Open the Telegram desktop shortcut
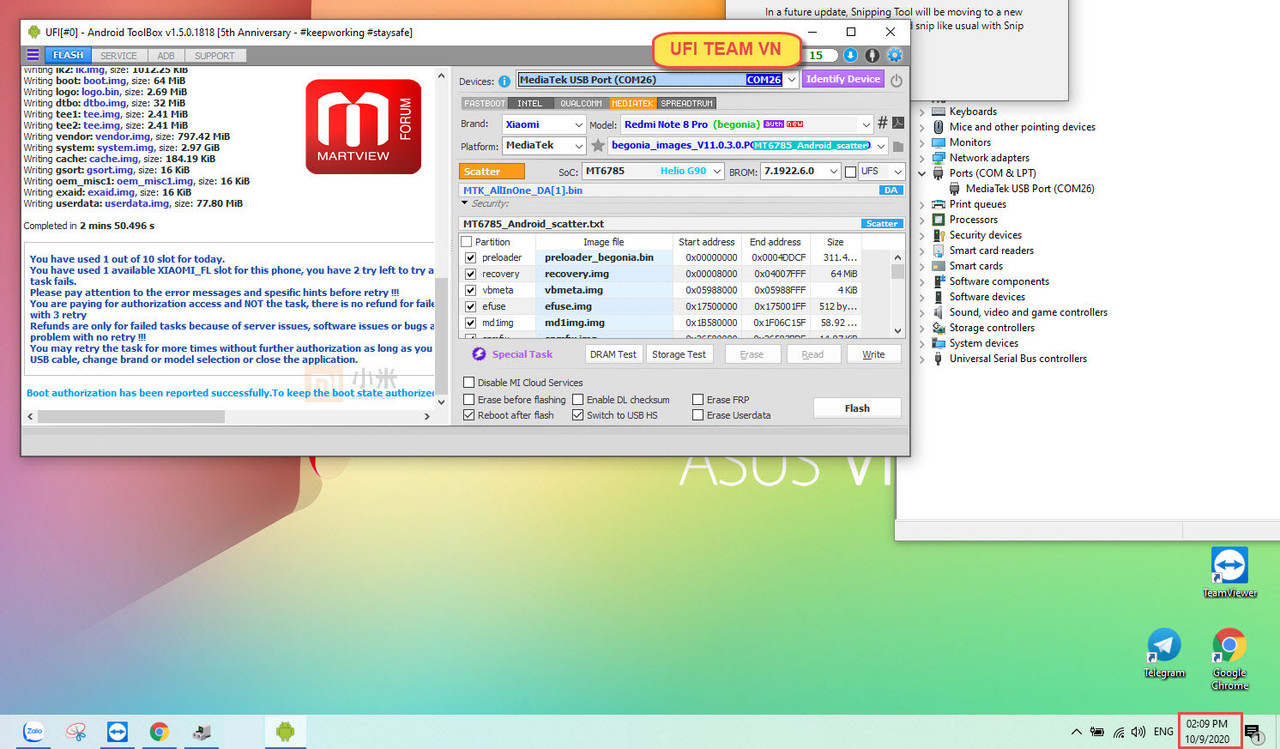The image size is (1280, 749). pos(1163,653)
